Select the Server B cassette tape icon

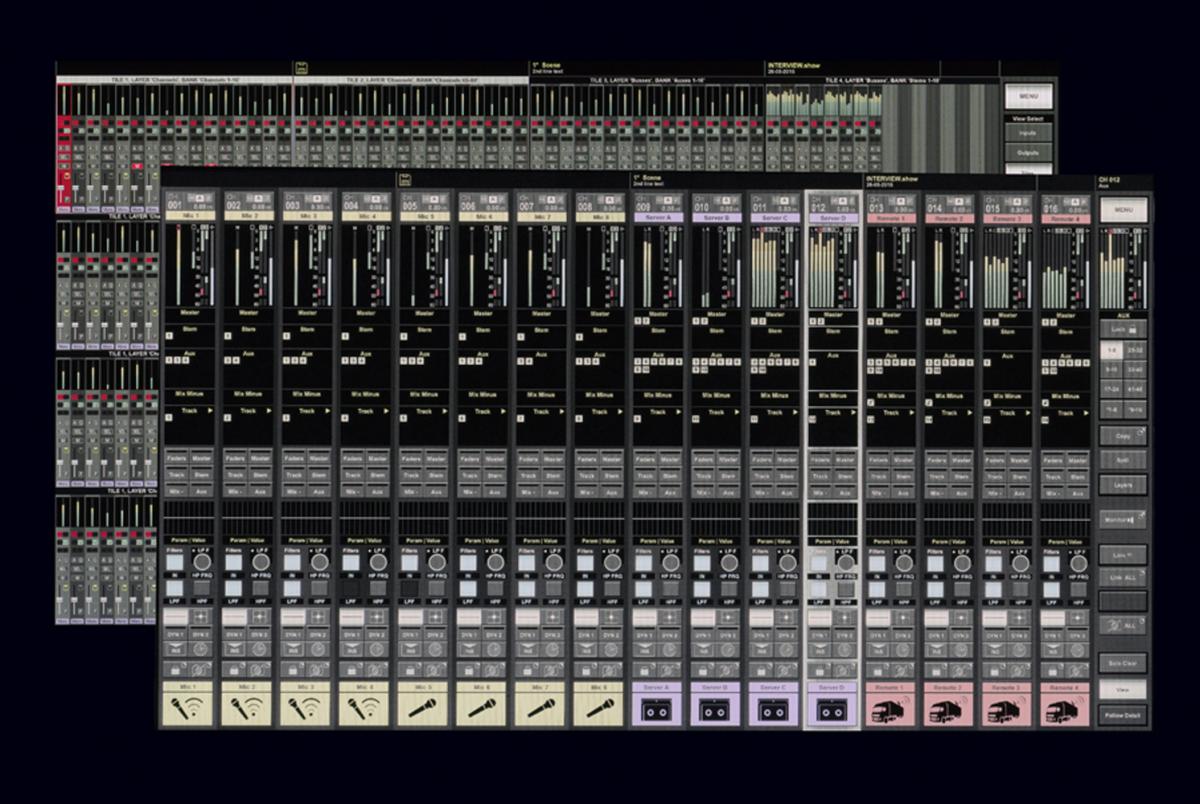tap(716, 709)
